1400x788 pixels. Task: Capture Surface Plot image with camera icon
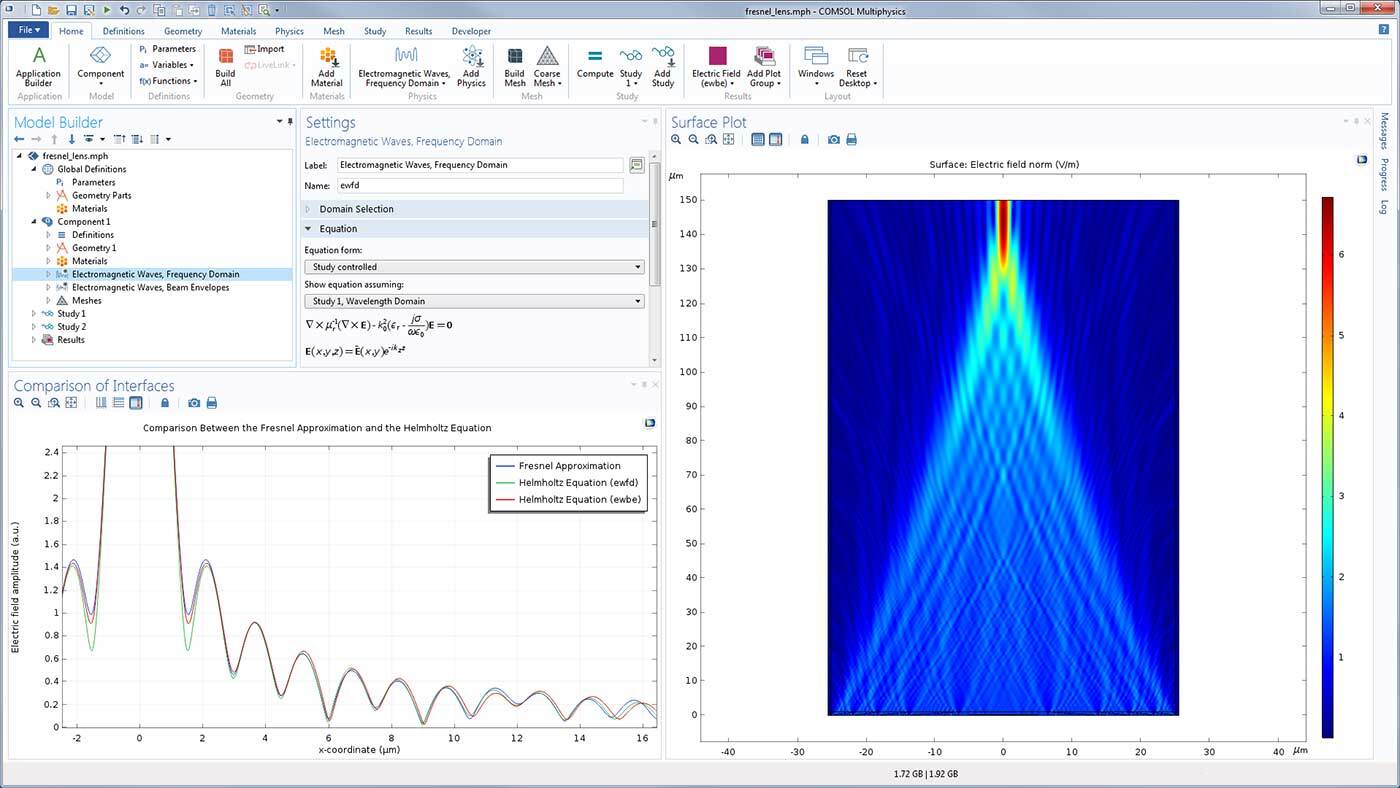834,139
